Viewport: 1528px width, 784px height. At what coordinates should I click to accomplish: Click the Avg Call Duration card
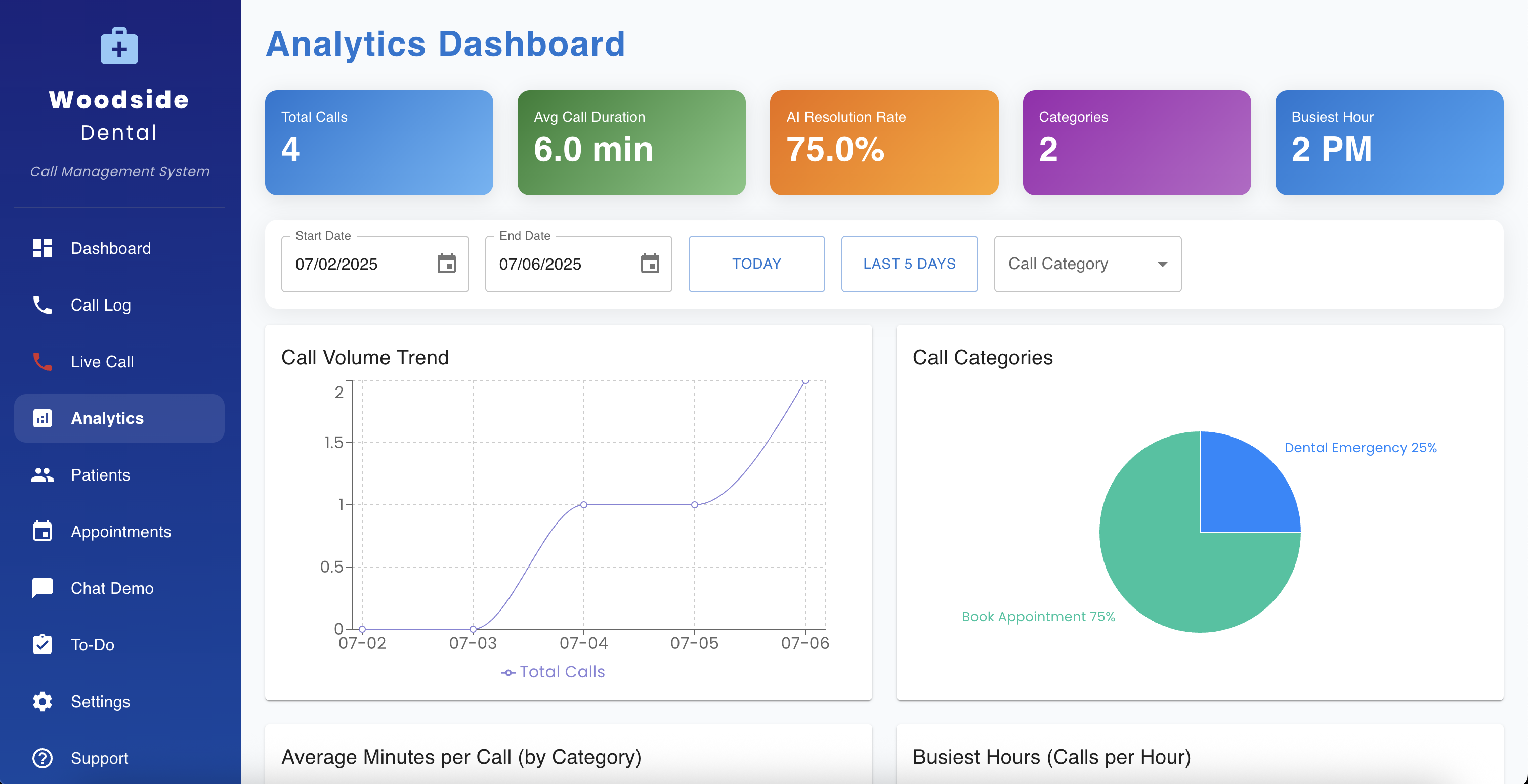(631, 142)
